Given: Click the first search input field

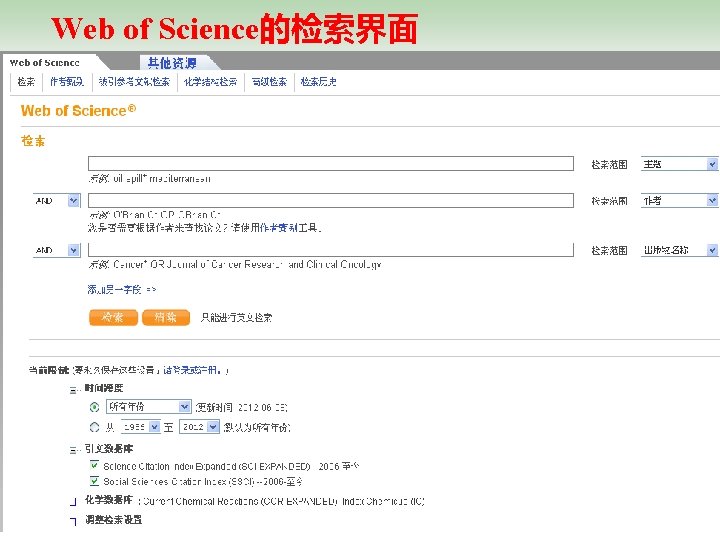Looking at the screenshot, I should tap(331, 163).
